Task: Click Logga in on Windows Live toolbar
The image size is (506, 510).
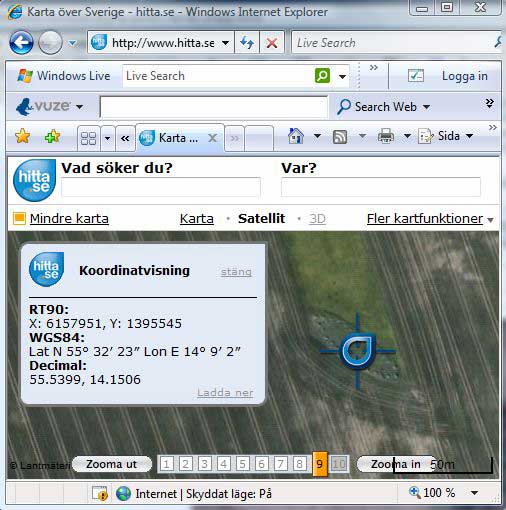Action: click(465, 76)
